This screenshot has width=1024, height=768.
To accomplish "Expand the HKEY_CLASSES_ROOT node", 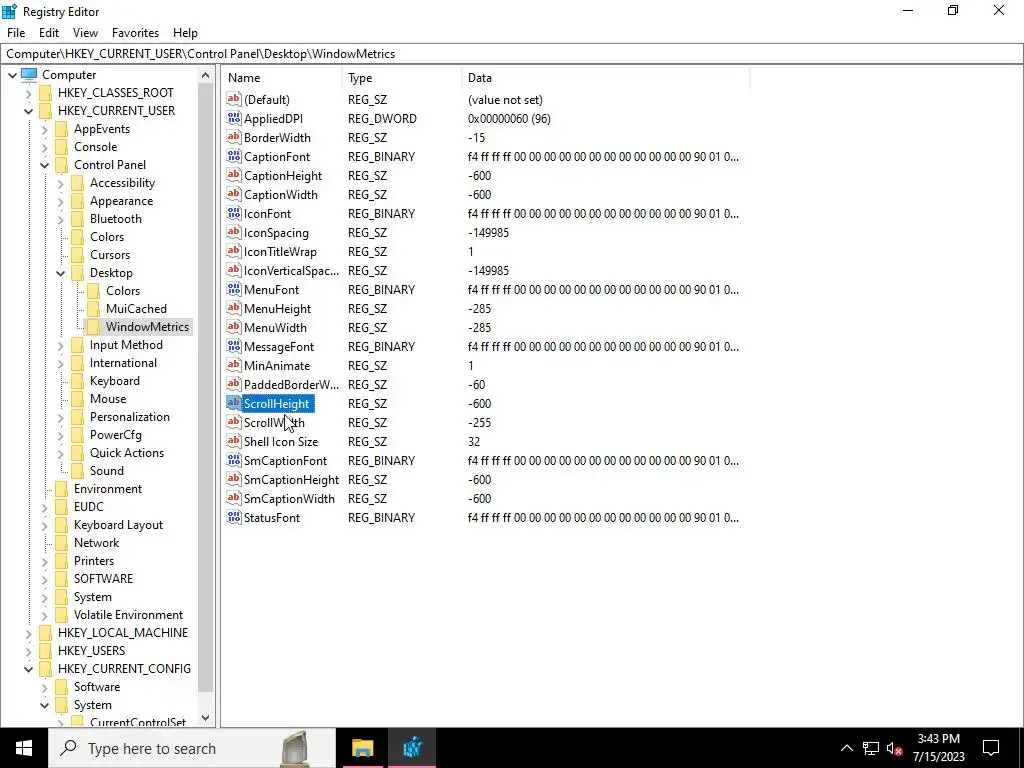I will click(x=29, y=93).
